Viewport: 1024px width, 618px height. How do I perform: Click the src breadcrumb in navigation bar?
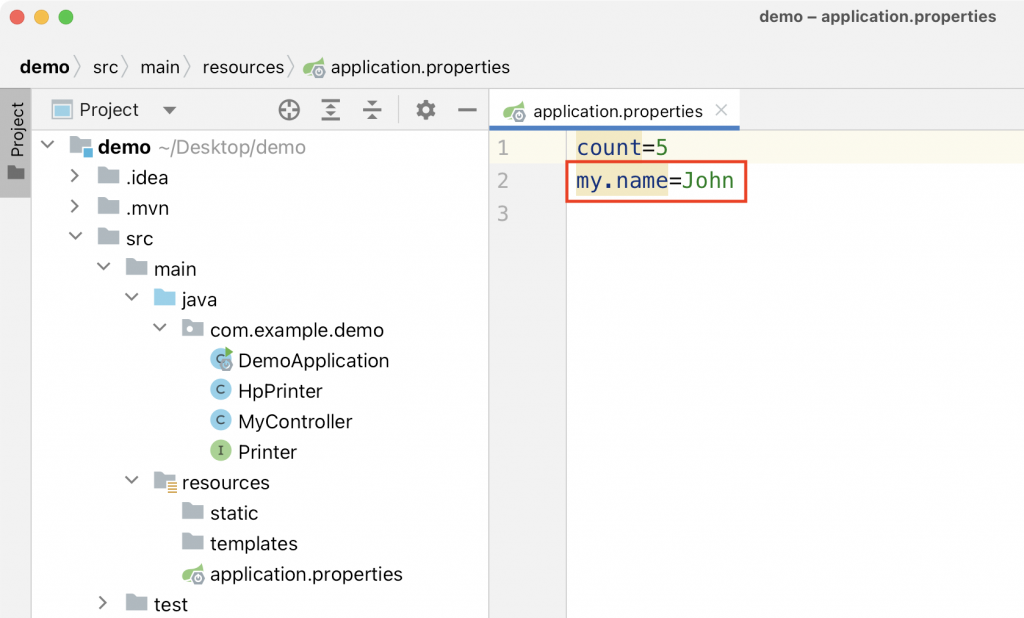[105, 67]
